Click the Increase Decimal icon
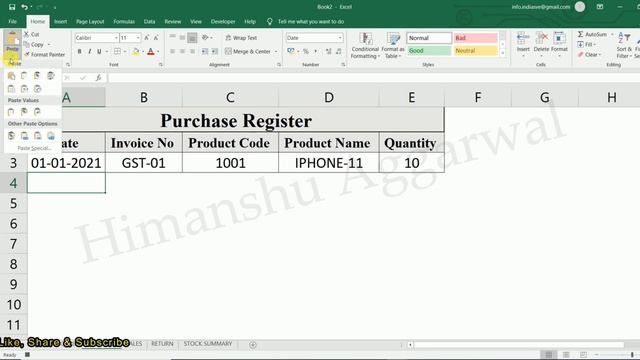 [329, 51]
